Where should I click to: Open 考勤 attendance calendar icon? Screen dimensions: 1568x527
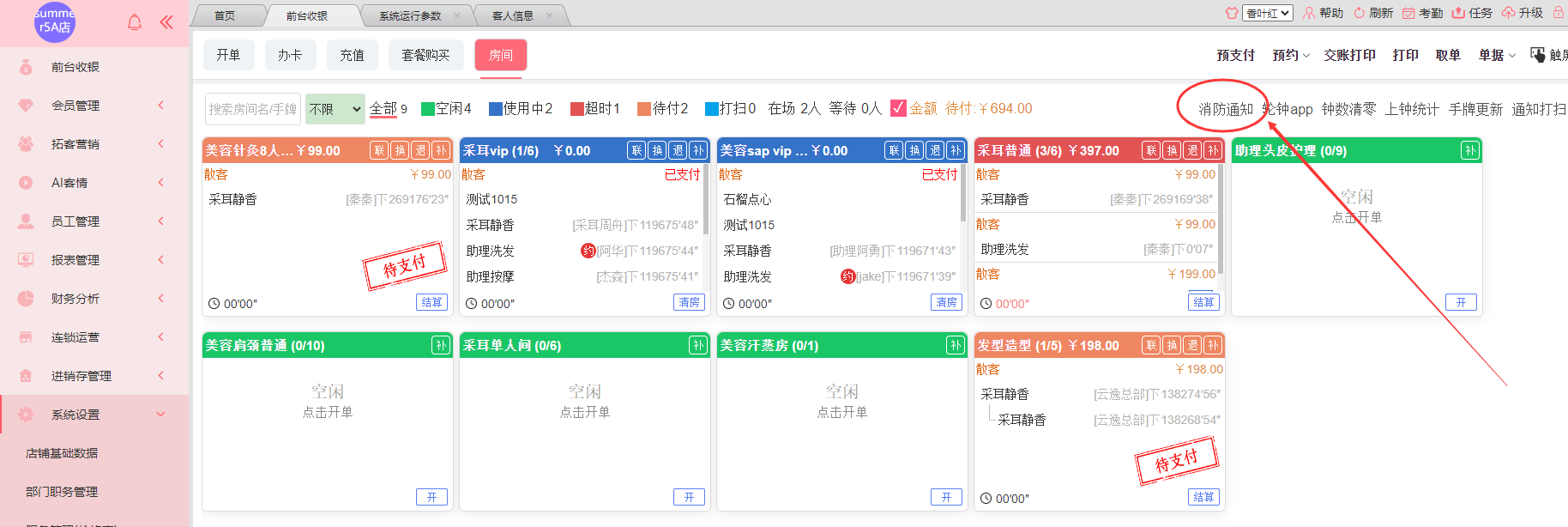(1408, 13)
